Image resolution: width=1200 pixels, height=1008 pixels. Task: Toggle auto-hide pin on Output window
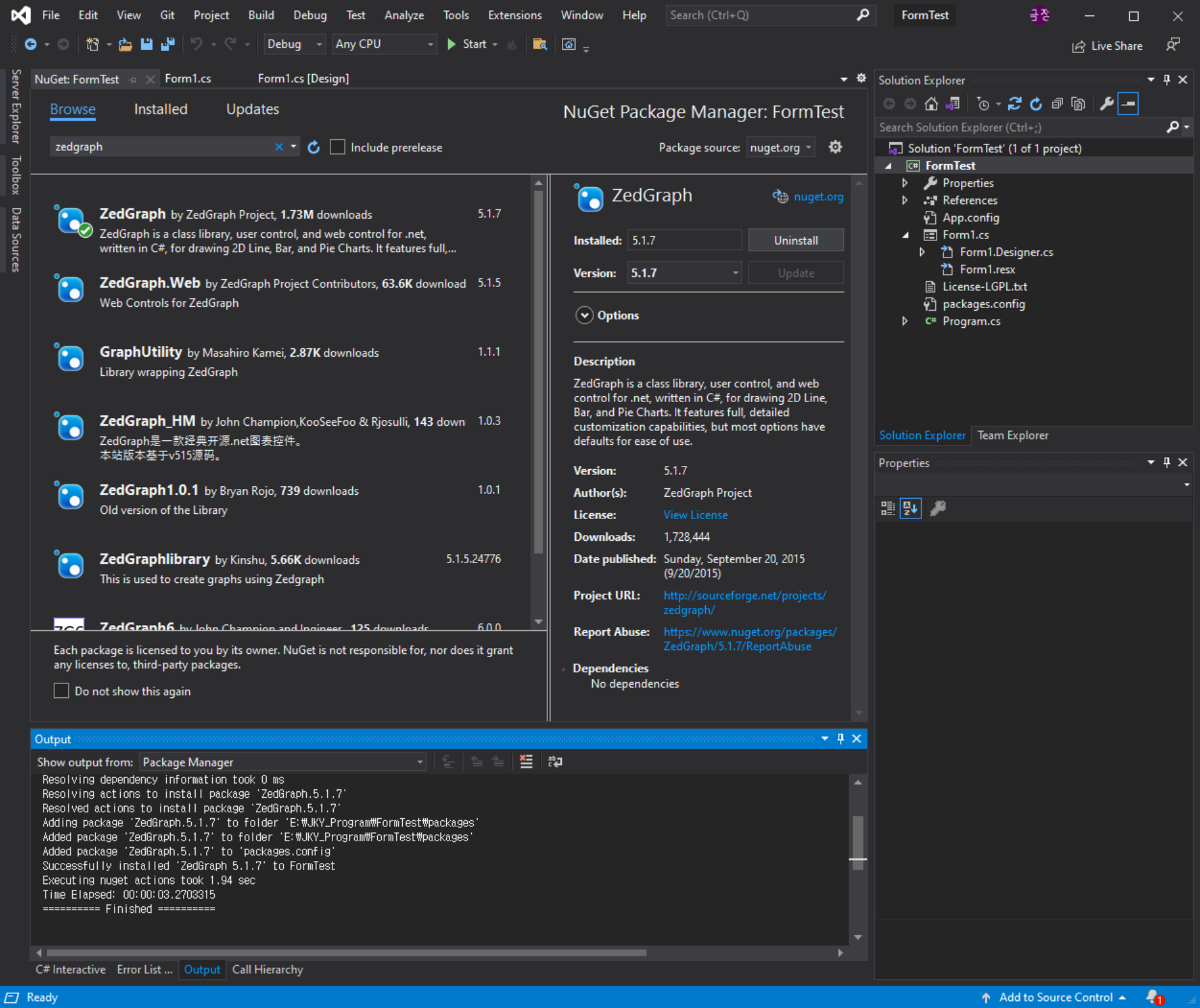point(841,738)
